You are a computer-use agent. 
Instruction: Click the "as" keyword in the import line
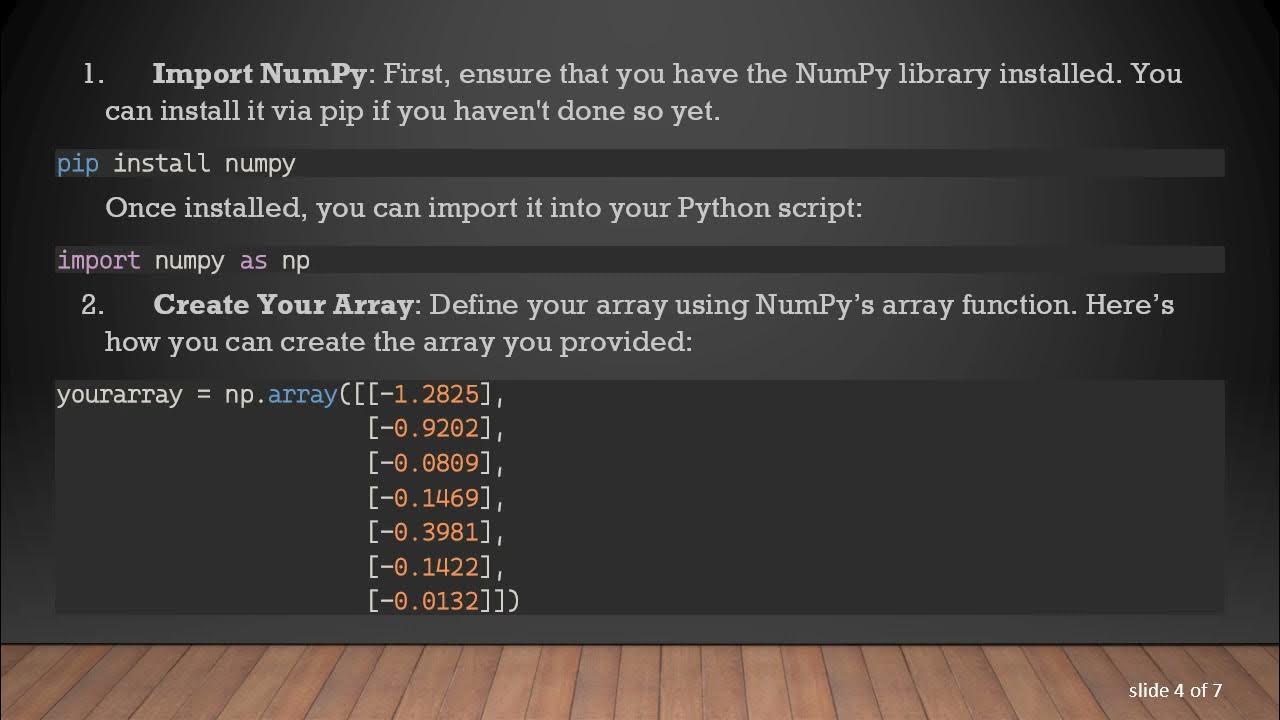(x=253, y=261)
